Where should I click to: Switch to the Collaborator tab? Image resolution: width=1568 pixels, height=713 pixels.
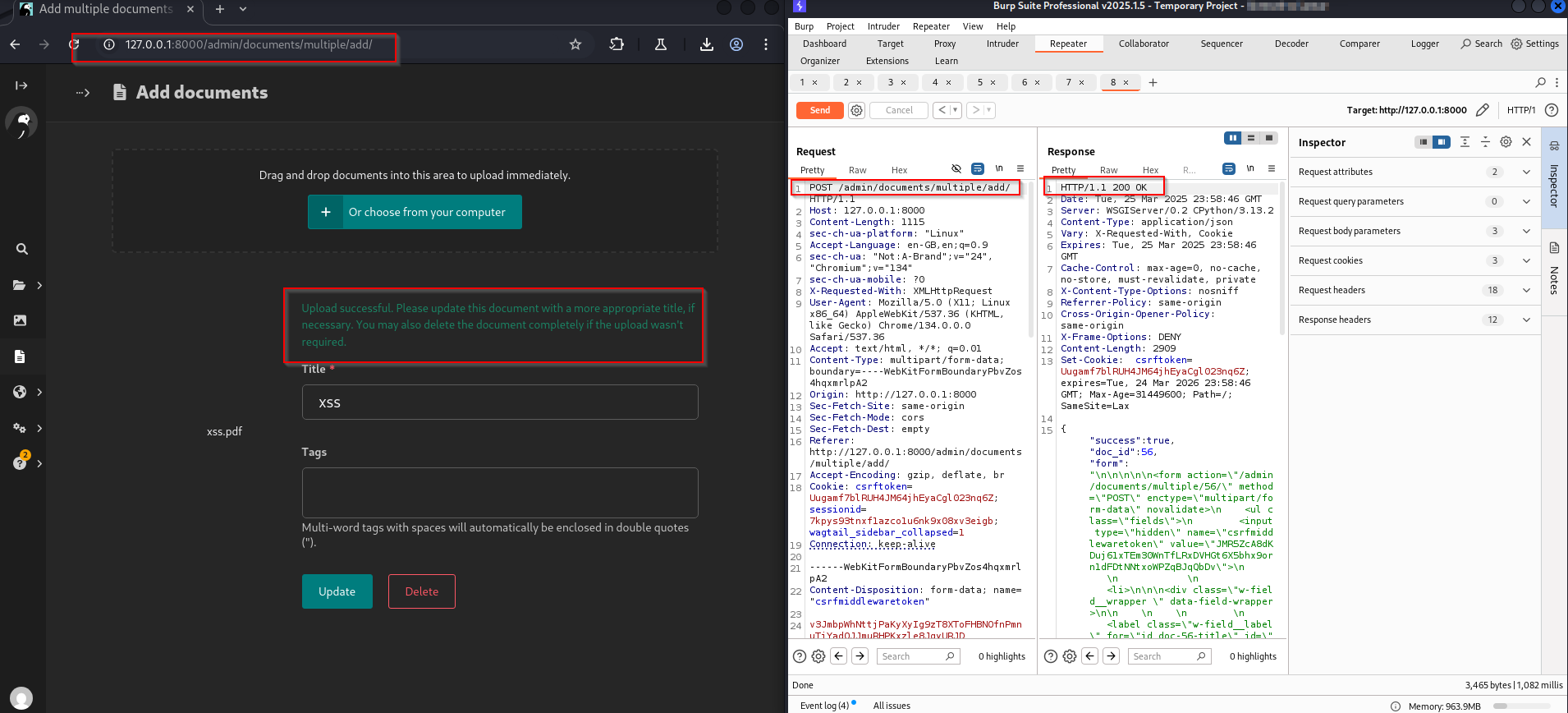point(1144,44)
